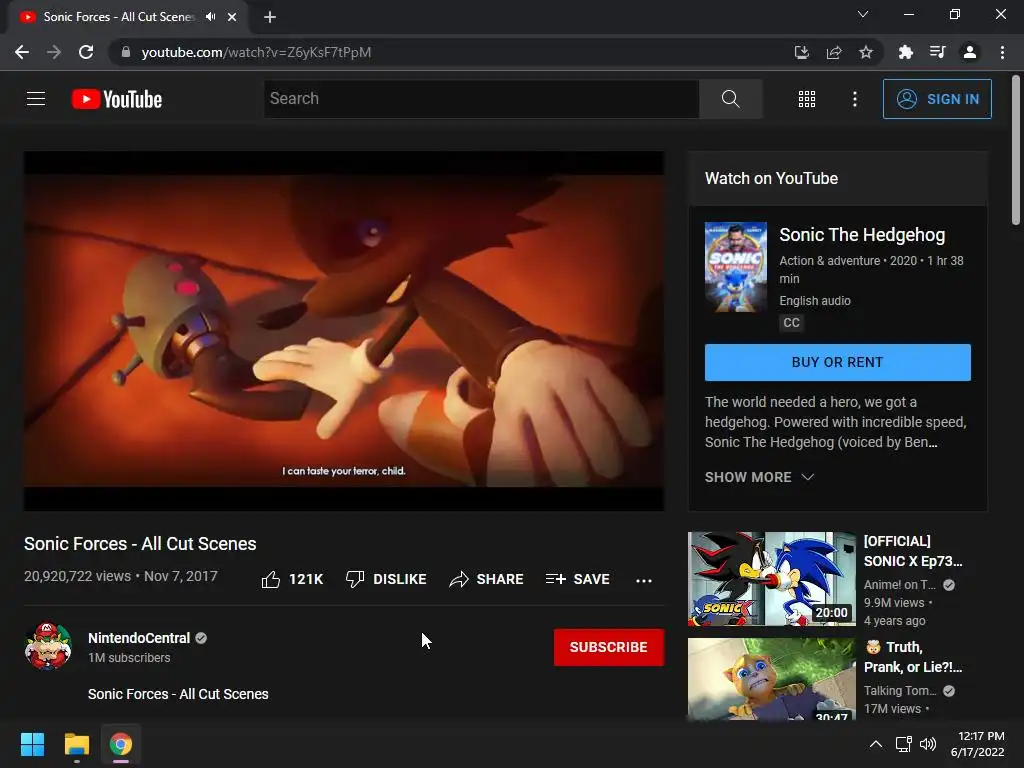Open Chrome profile icon
The height and width of the screenshot is (768, 1024).
coord(970,52)
